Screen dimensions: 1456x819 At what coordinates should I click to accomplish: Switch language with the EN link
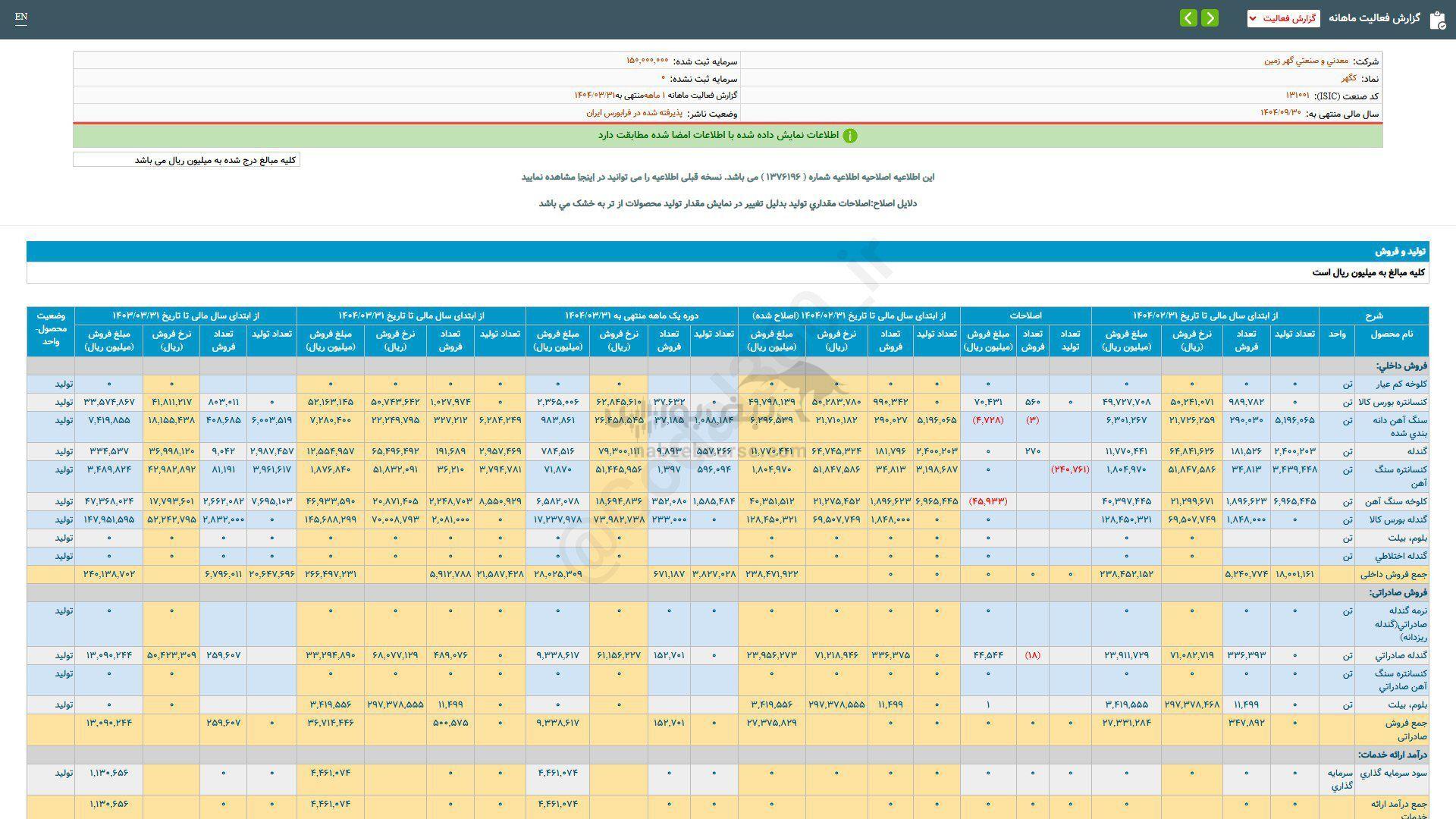pos(21,17)
